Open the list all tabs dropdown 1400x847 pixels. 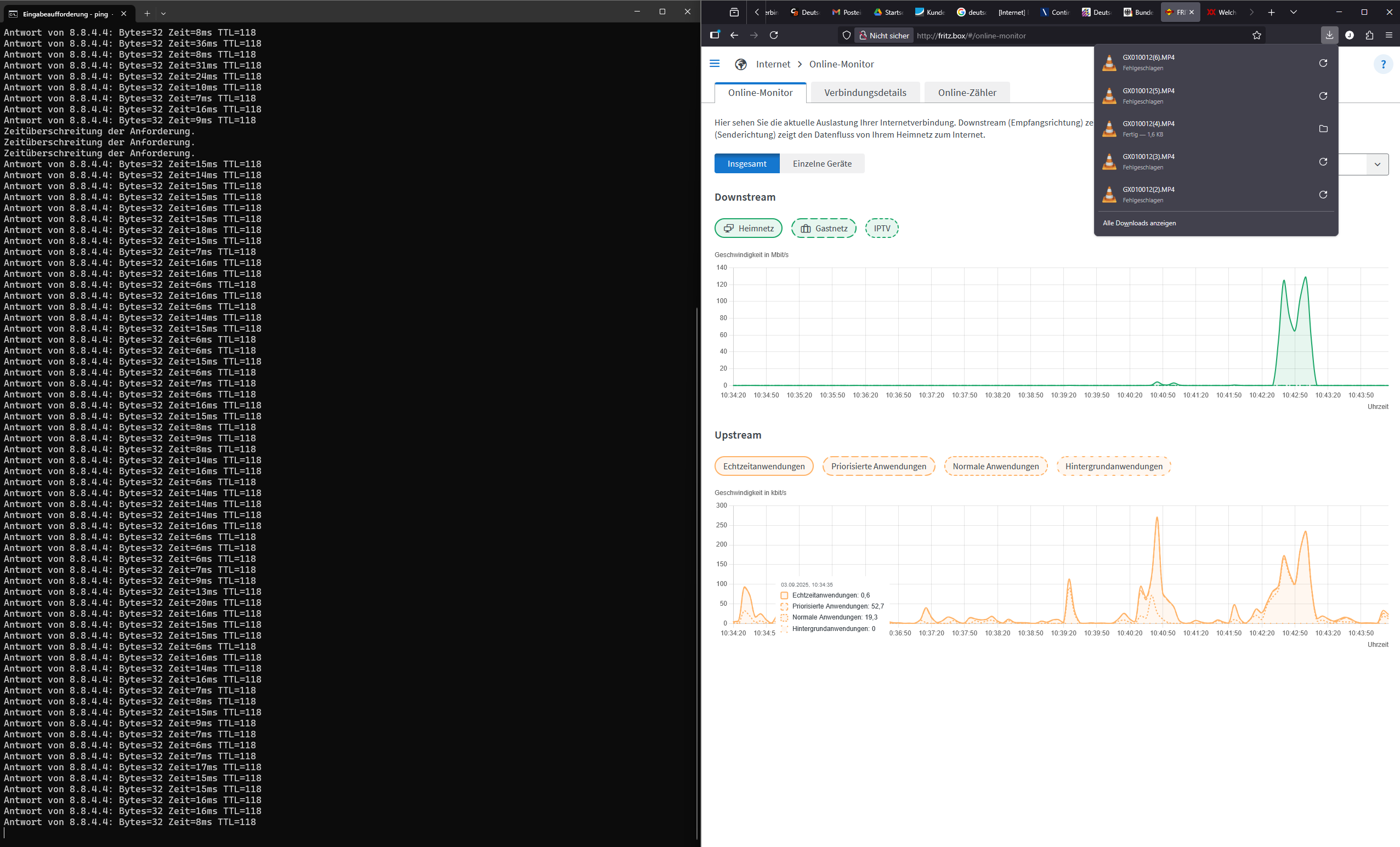pyautogui.click(x=1293, y=12)
